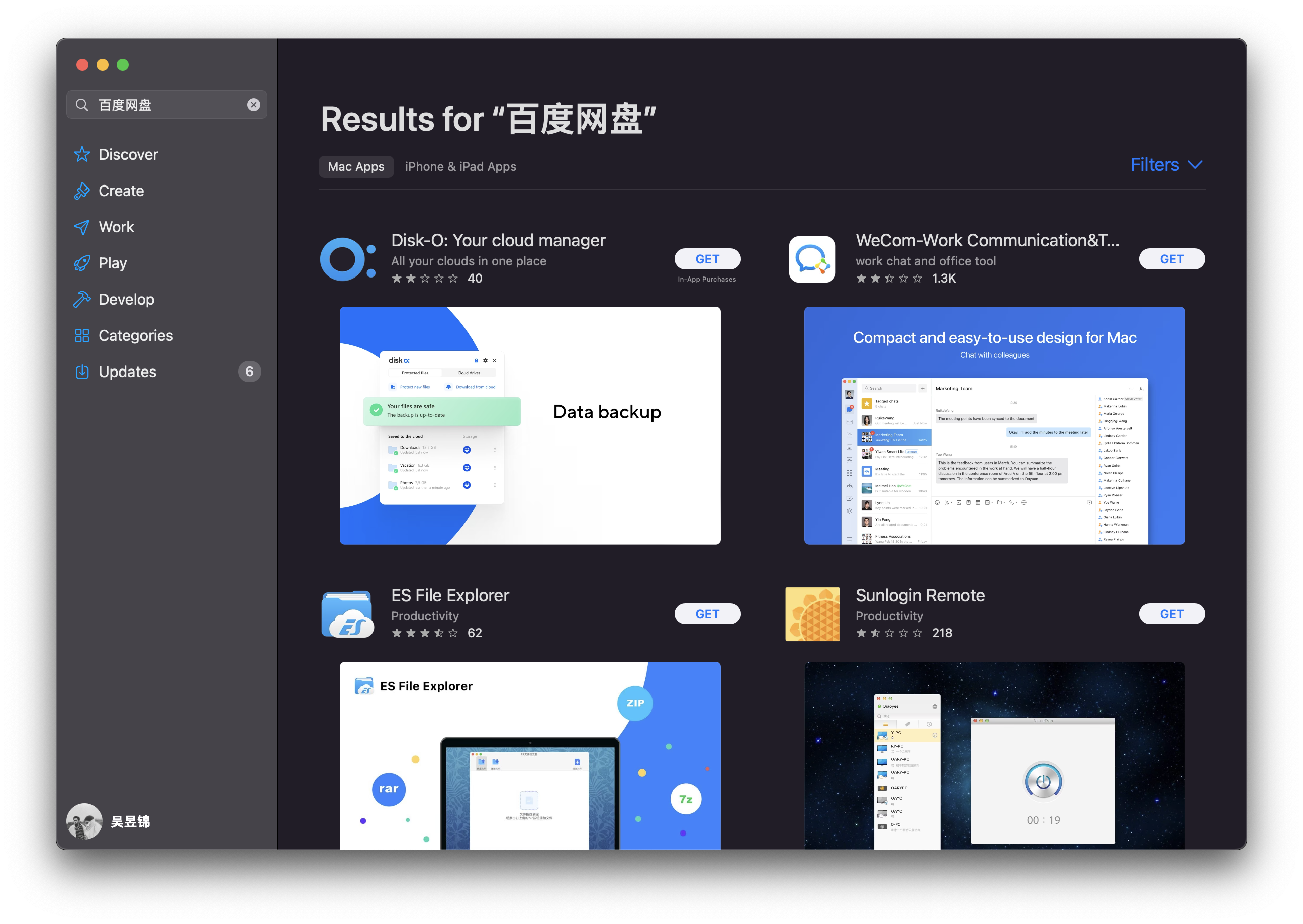This screenshot has height=924, width=1303.
Task: Click the WeCom 1.3K rating count
Action: point(944,278)
